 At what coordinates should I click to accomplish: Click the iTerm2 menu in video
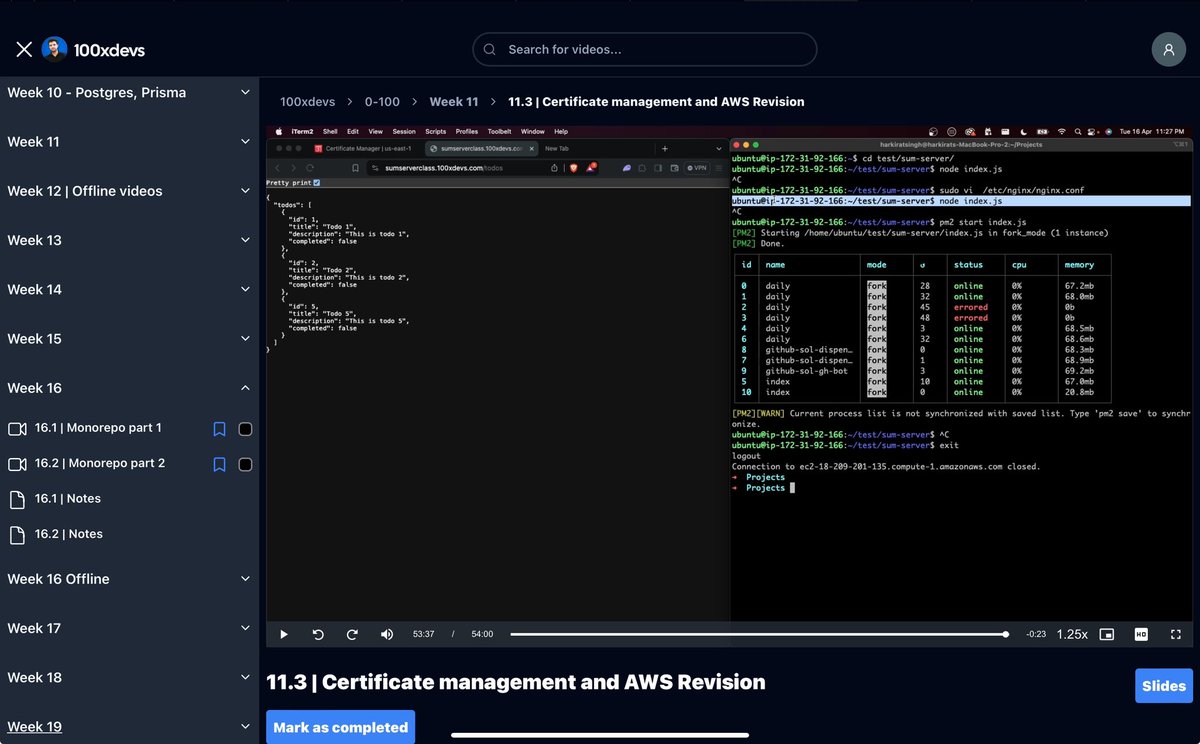302,131
